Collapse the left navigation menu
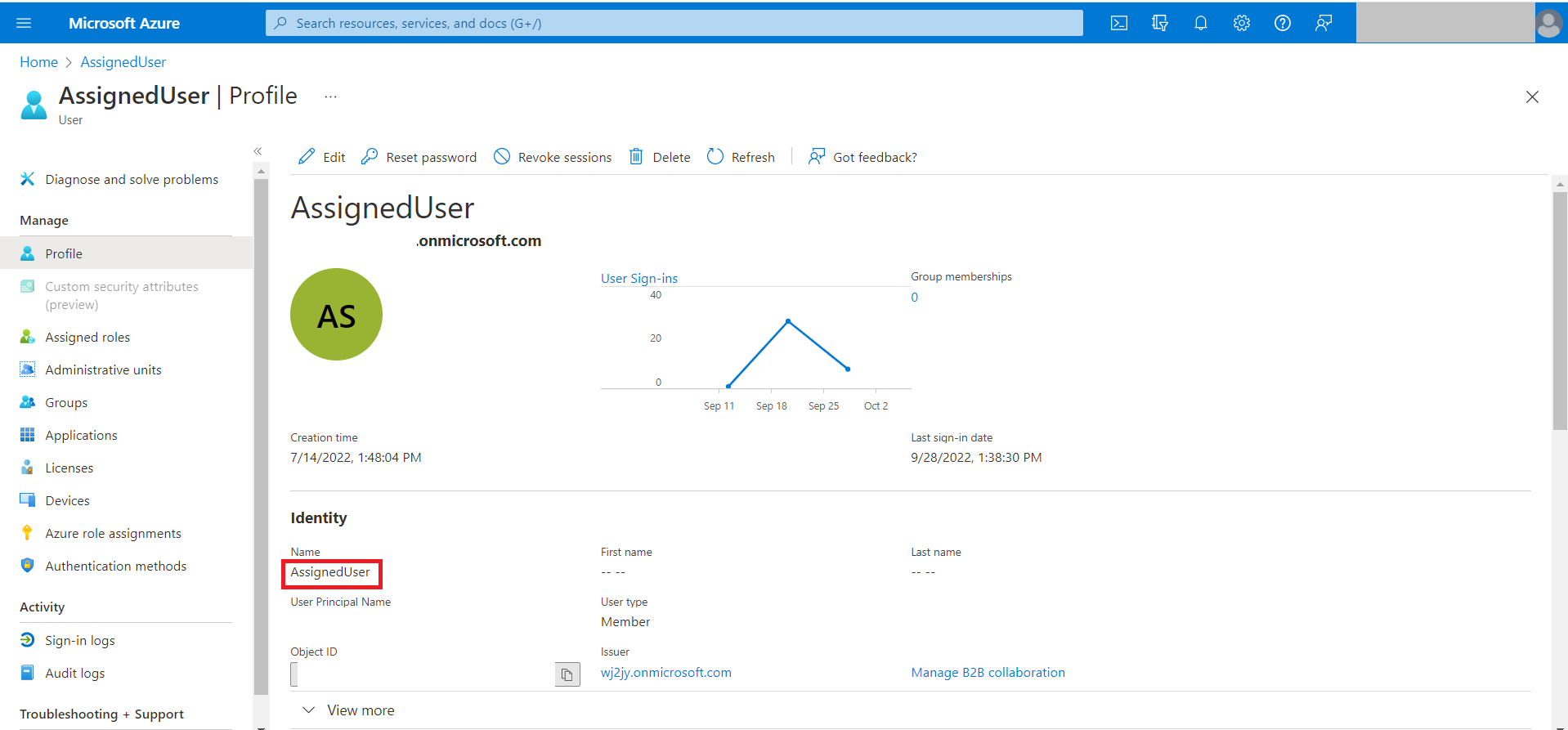The height and width of the screenshot is (730, 1568). point(258,151)
